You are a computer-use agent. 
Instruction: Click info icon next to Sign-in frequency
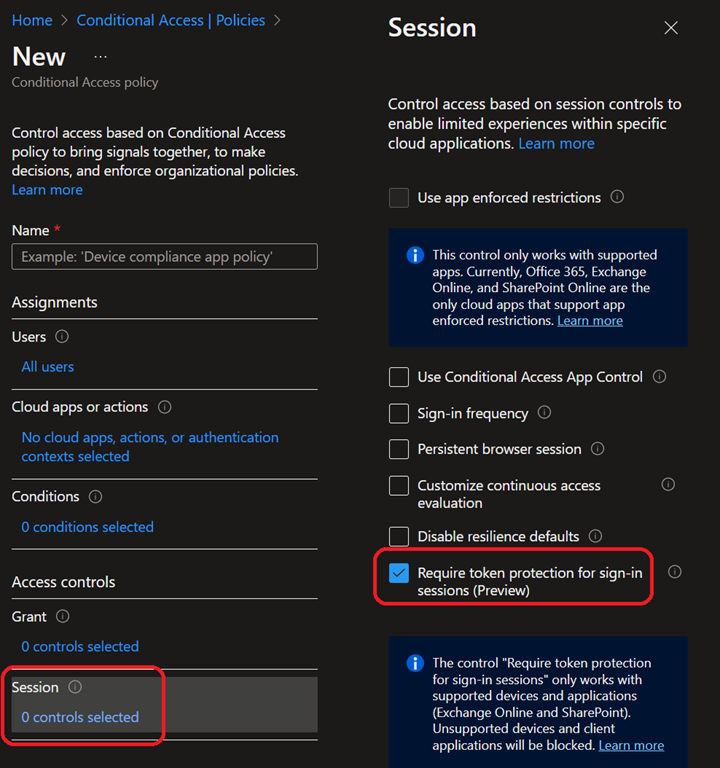[545, 413]
